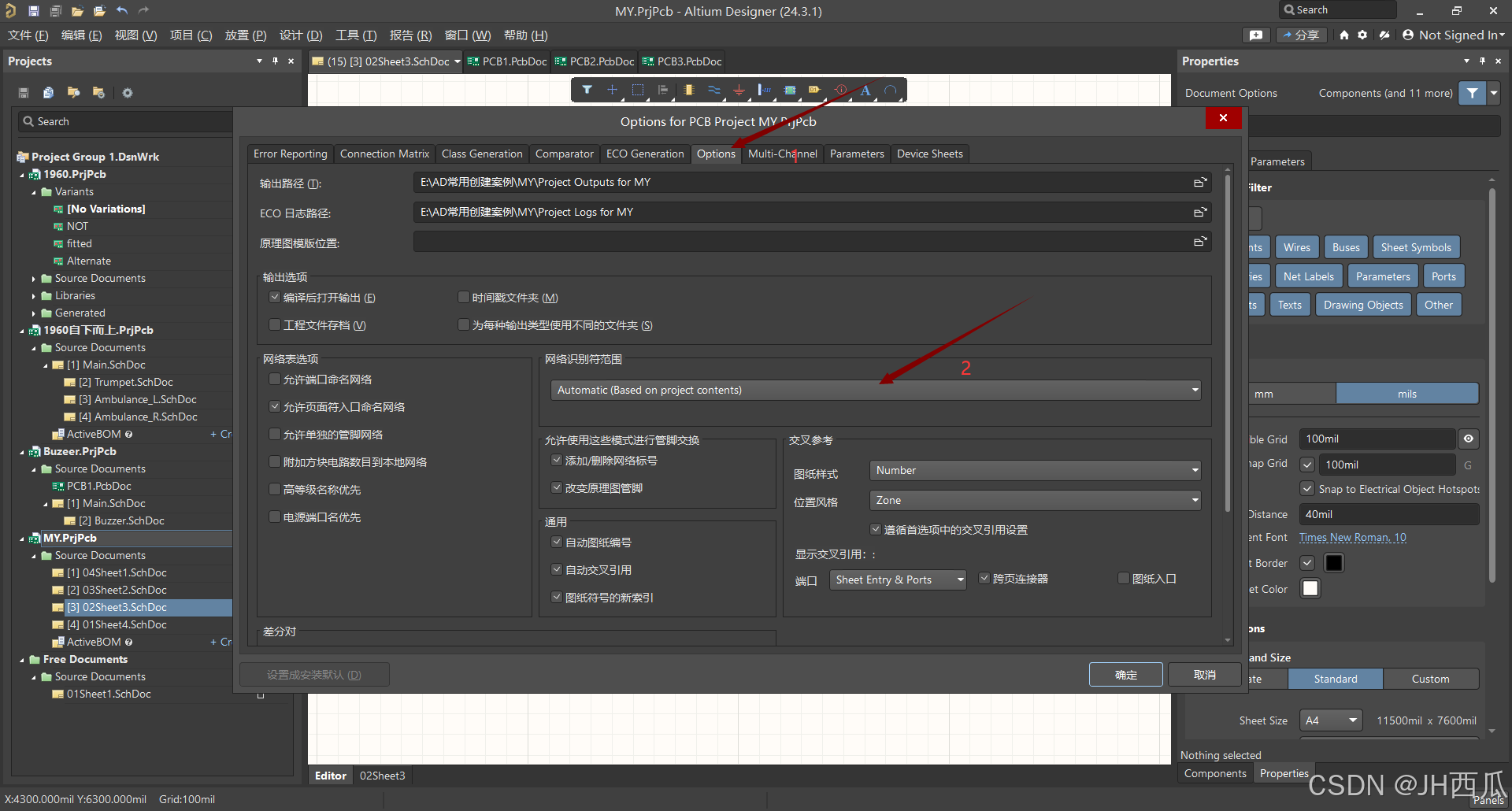Collapse the Buzeer.PrjPcb project node

tap(22, 452)
